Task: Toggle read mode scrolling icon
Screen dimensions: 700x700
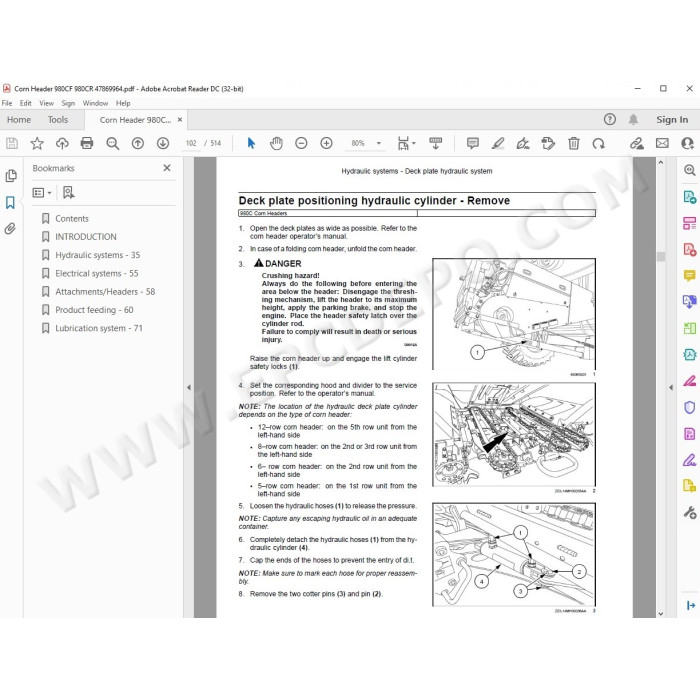Action: pyautogui.click(x=435, y=143)
